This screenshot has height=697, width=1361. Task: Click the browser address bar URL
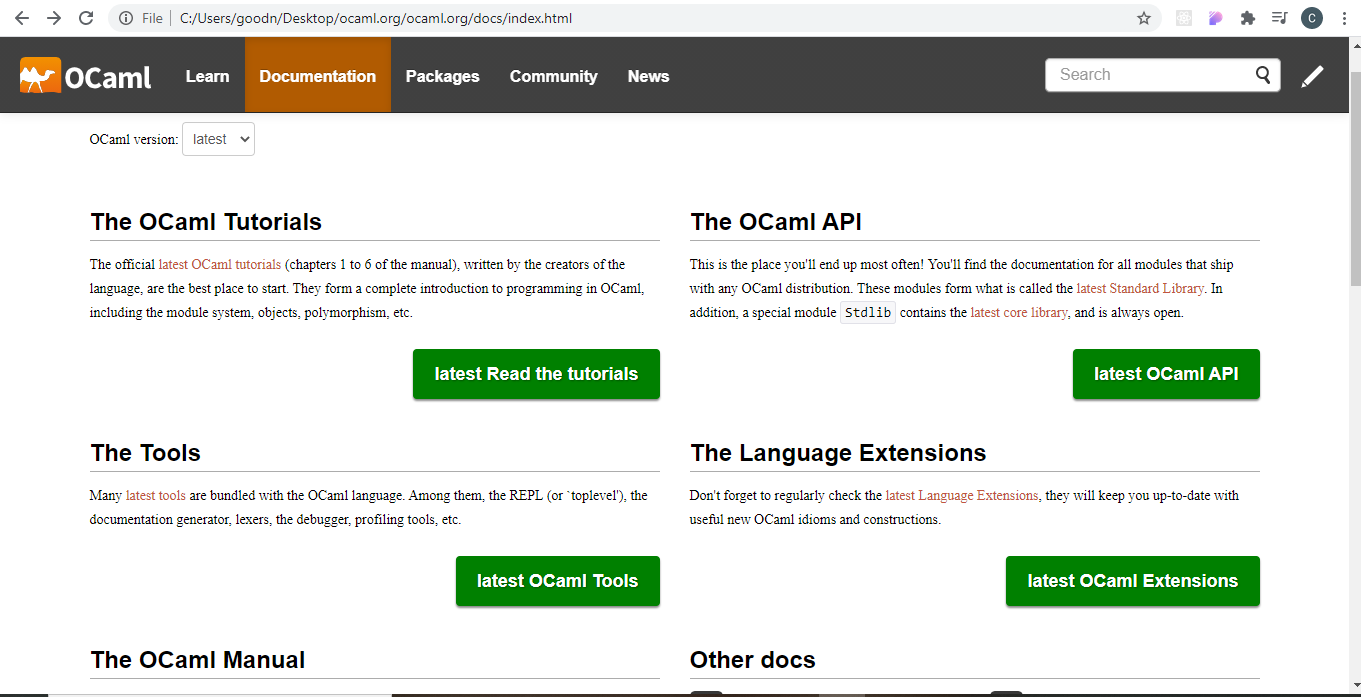point(376,18)
